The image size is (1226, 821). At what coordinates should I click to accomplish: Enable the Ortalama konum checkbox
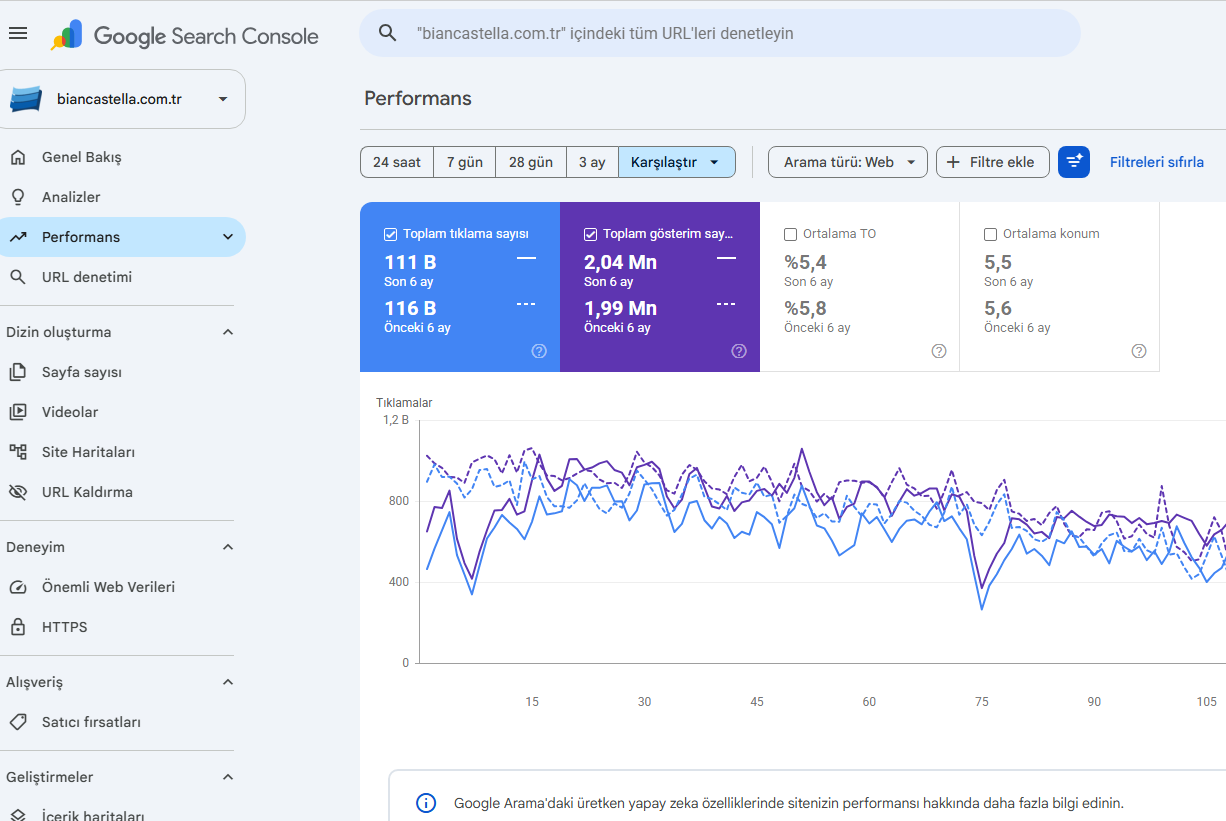coord(991,234)
